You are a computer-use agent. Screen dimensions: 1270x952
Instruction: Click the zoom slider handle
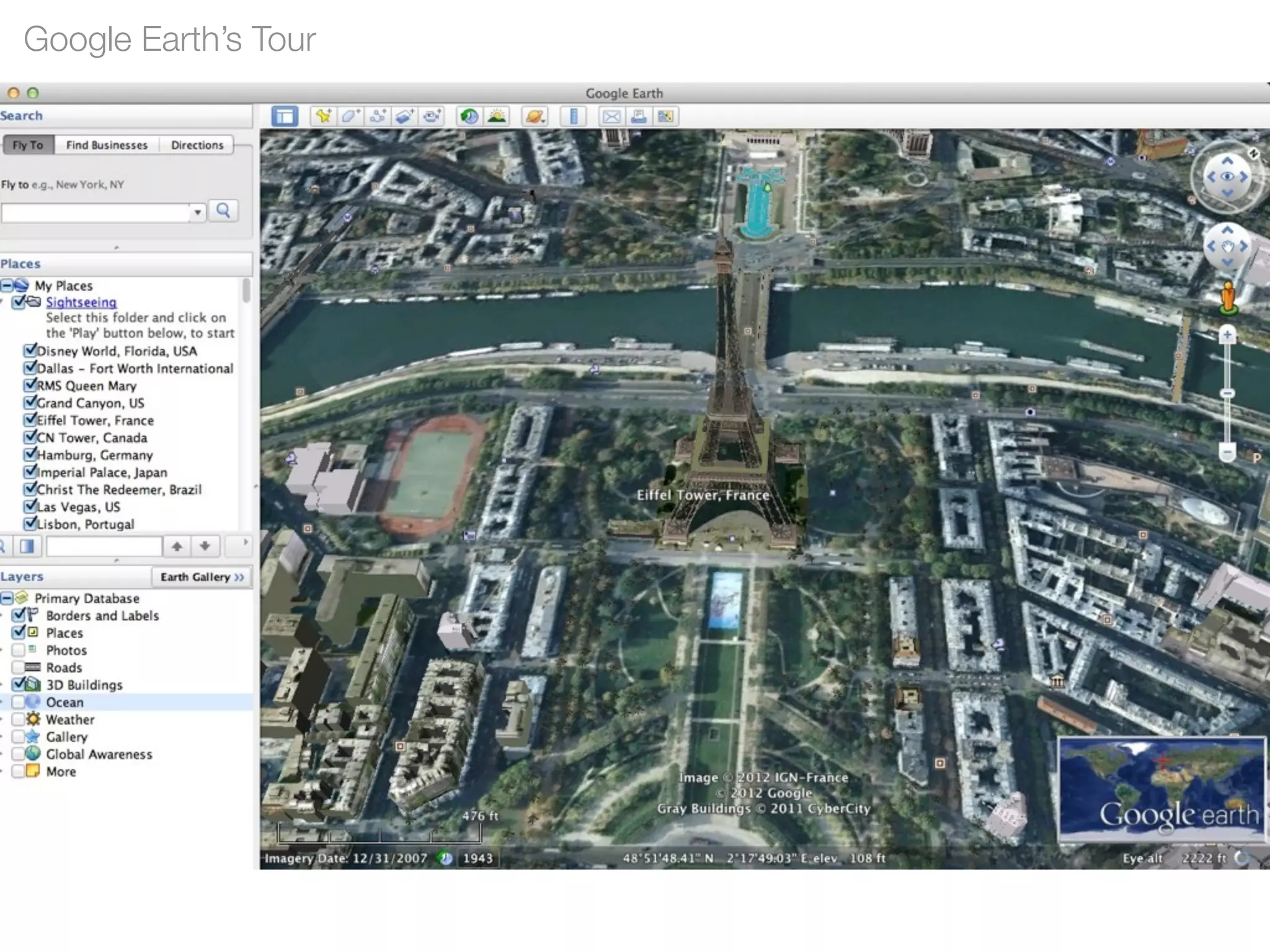pos(1227,394)
